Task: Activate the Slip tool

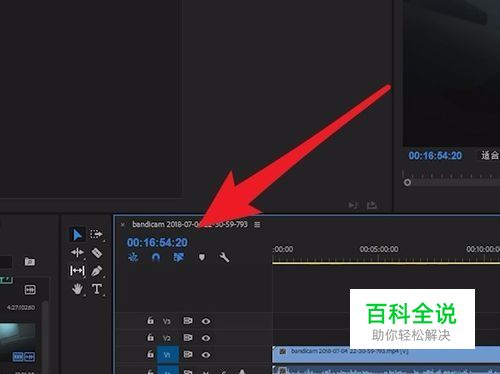Action: pyautogui.click(x=77, y=271)
